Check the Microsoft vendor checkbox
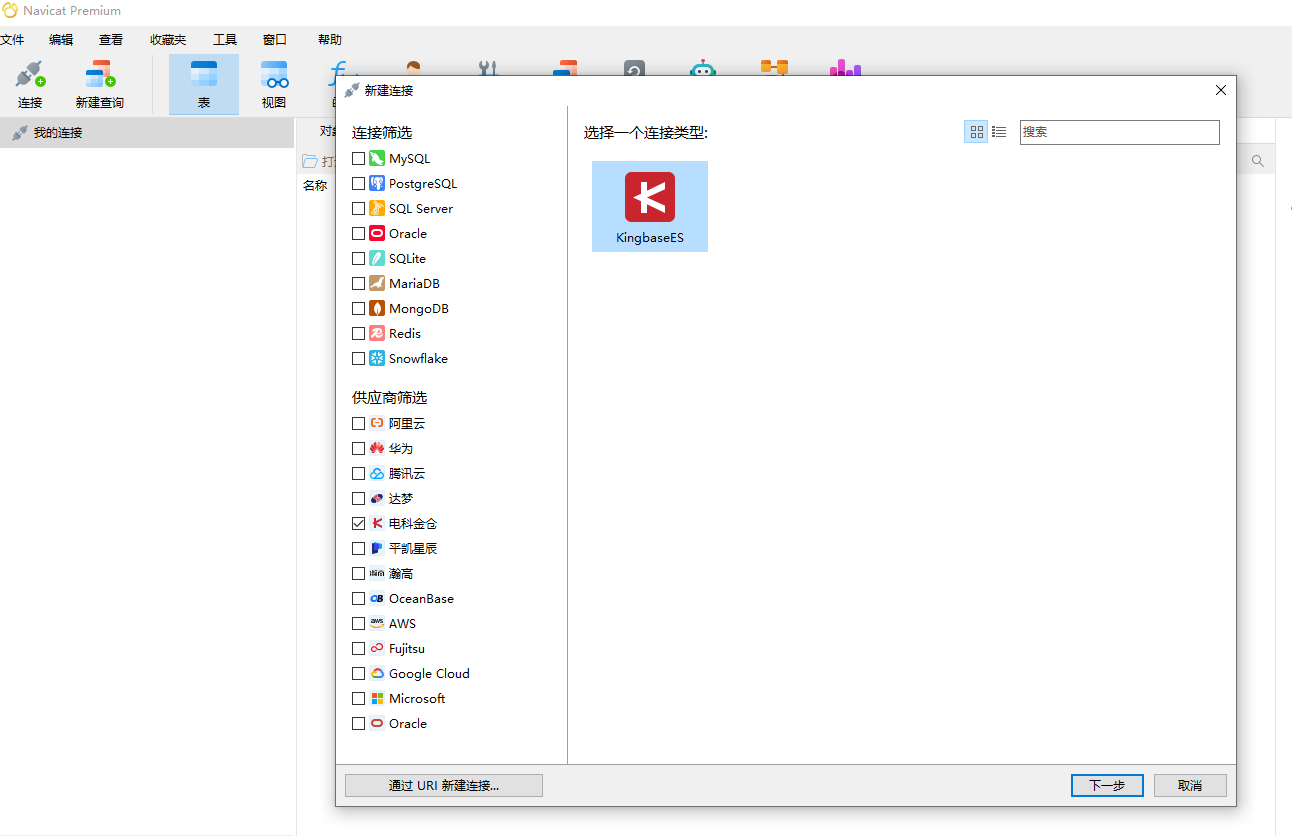Screen dimensions: 1292x836 [x=358, y=698]
